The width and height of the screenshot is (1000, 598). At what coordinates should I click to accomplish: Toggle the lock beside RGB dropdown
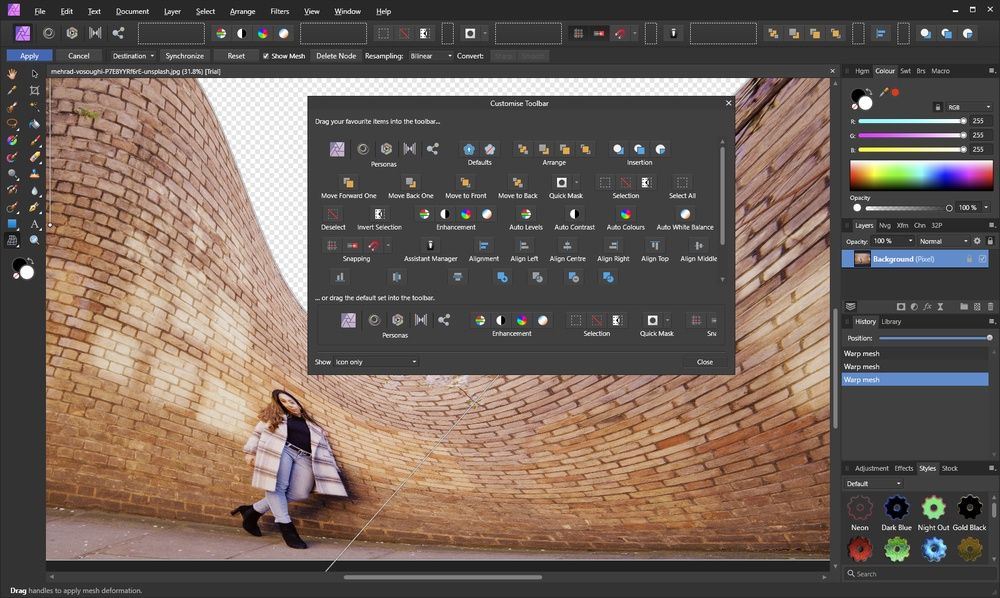pyautogui.click(x=938, y=107)
